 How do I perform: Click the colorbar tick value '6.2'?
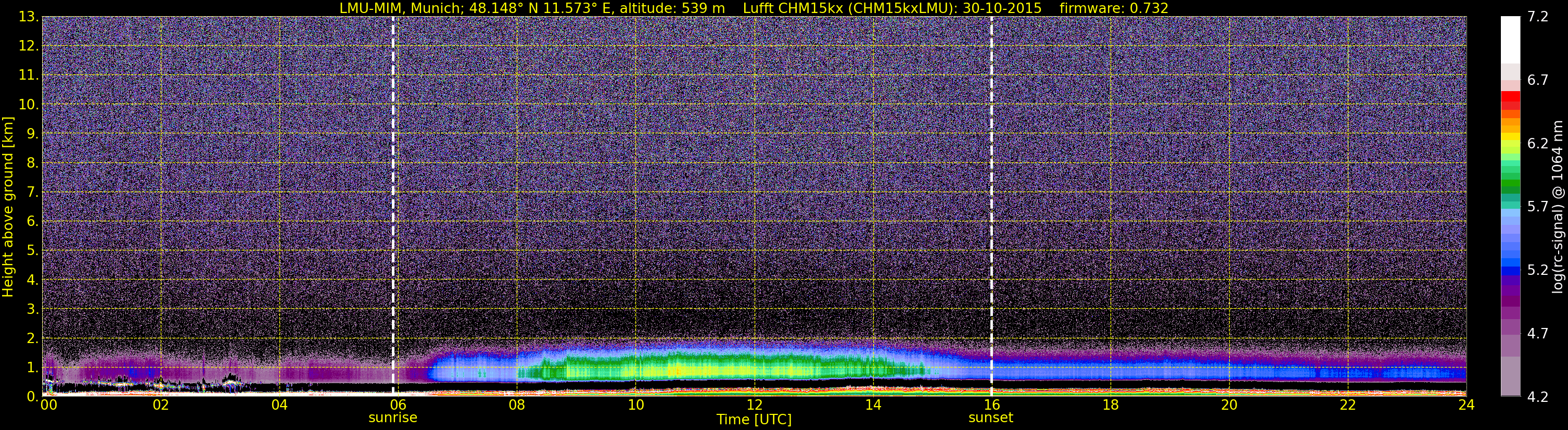point(1538,143)
